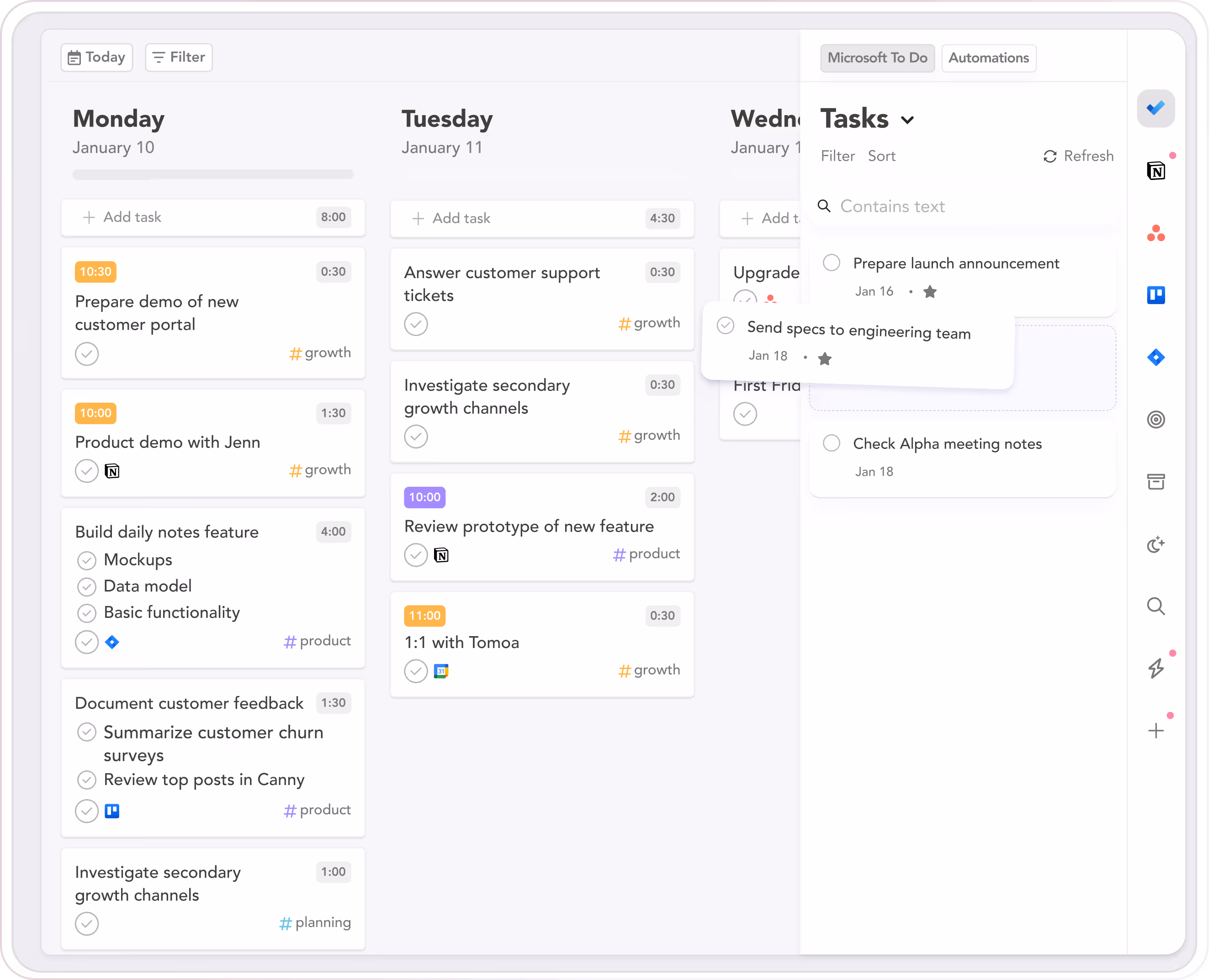Open planning channel tag on Monday card

click(315, 922)
